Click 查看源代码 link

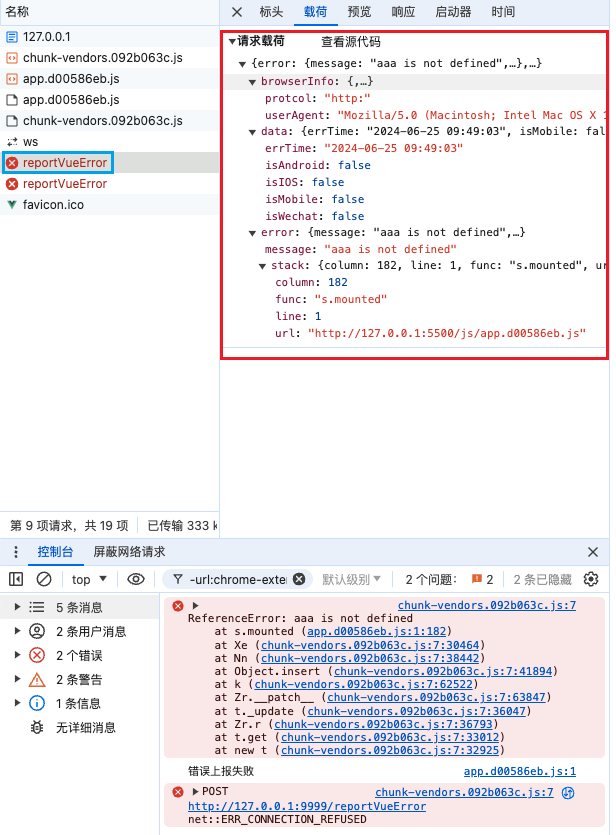[x=350, y=42]
